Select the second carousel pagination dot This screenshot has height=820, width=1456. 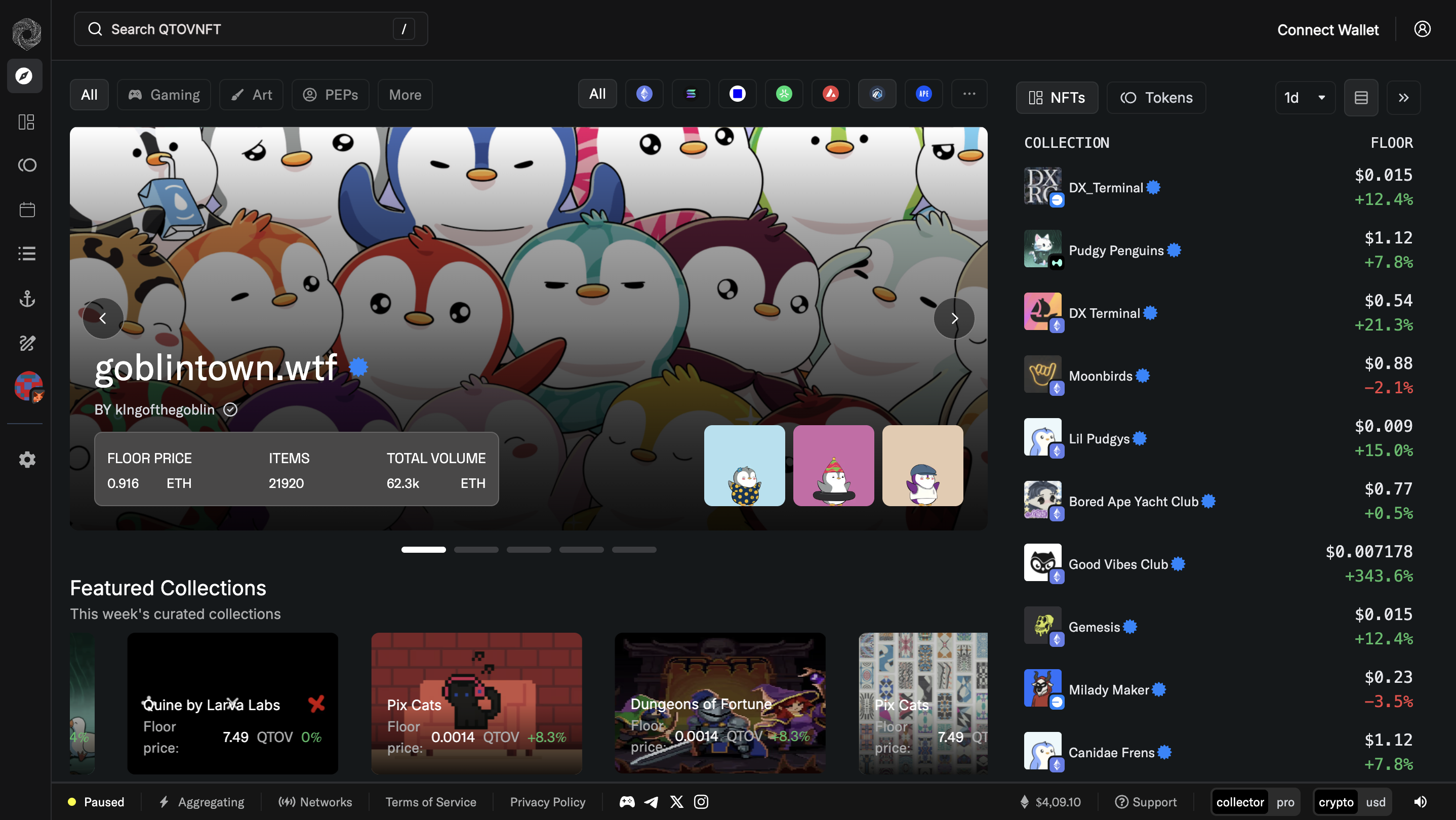(x=476, y=549)
